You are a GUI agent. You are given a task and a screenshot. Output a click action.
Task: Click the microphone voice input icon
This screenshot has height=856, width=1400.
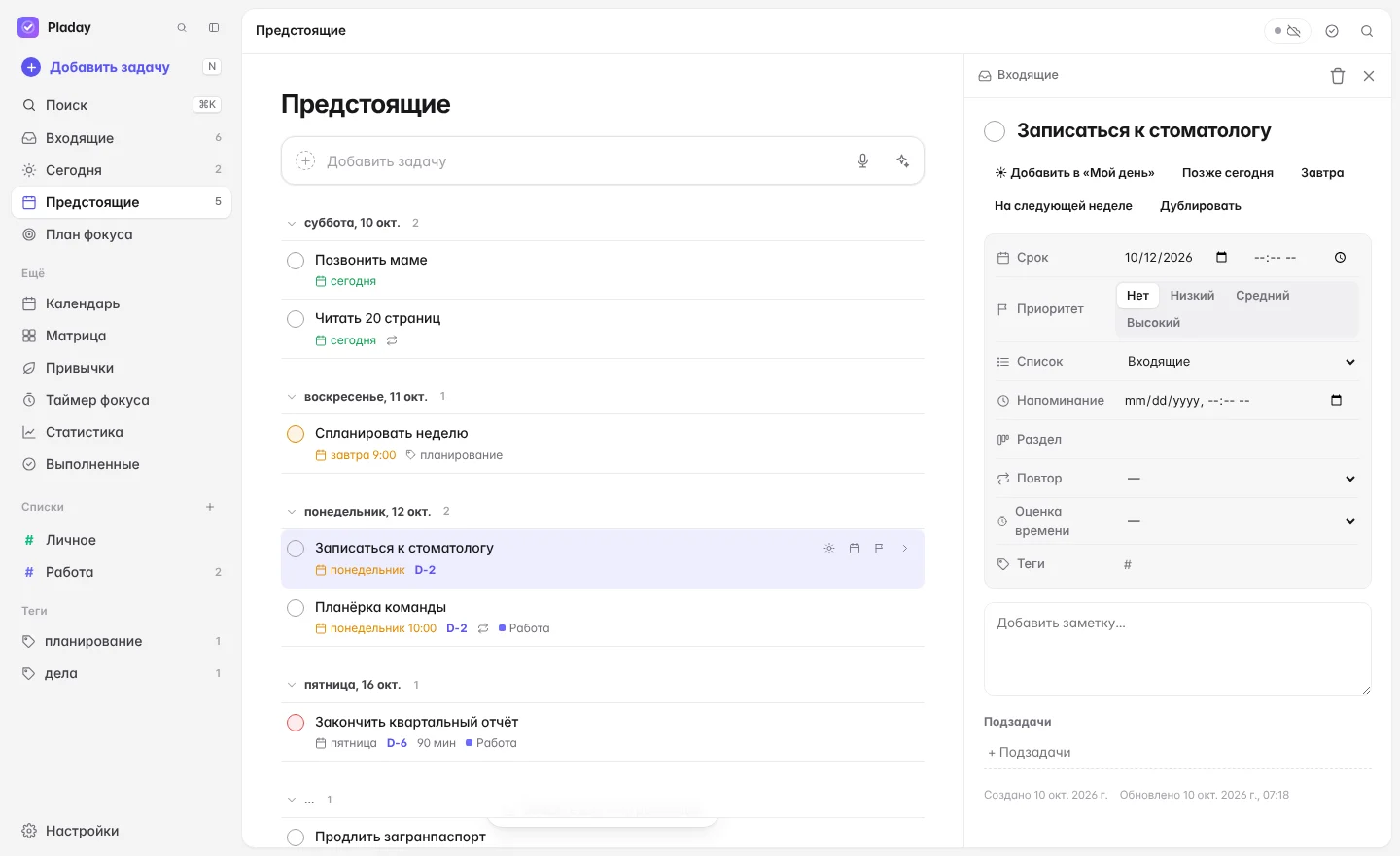click(862, 161)
